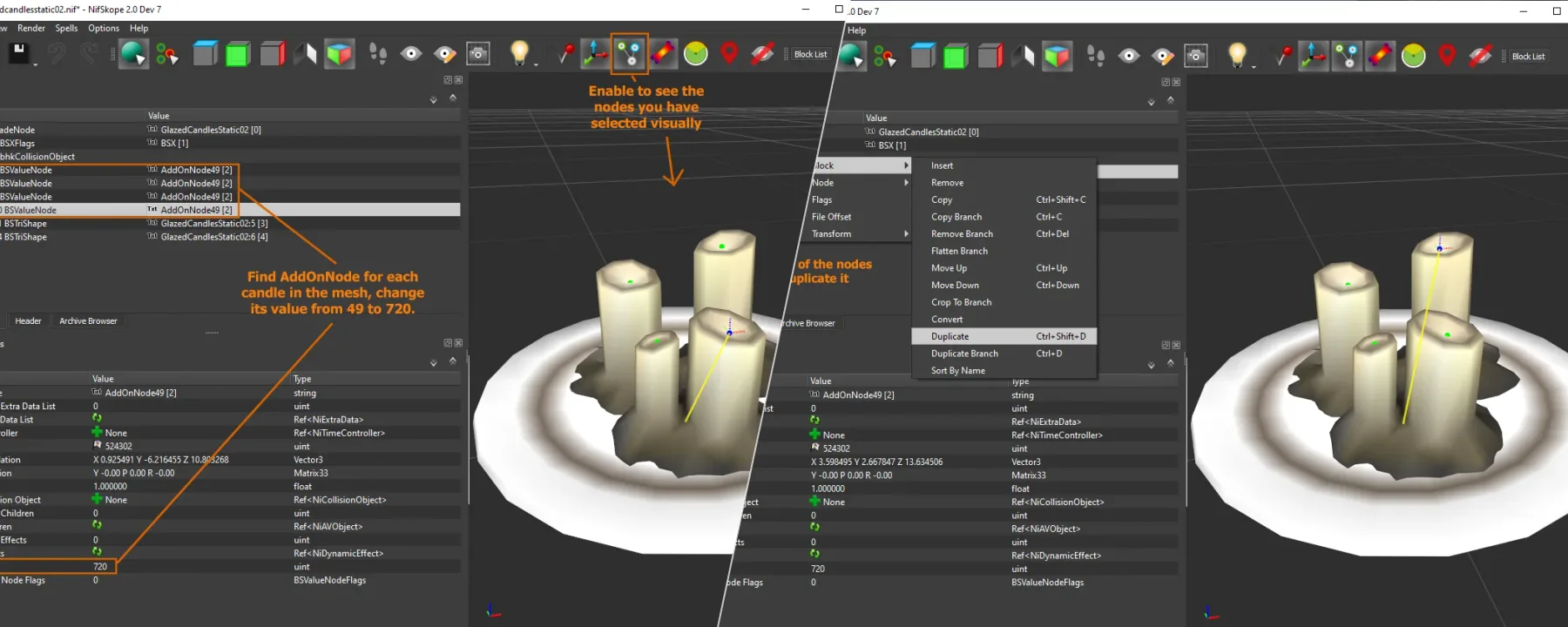Image resolution: width=1568 pixels, height=627 pixels.
Task: Toggle the draw axes button in right toolbar
Action: pyautogui.click(x=1313, y=56)
